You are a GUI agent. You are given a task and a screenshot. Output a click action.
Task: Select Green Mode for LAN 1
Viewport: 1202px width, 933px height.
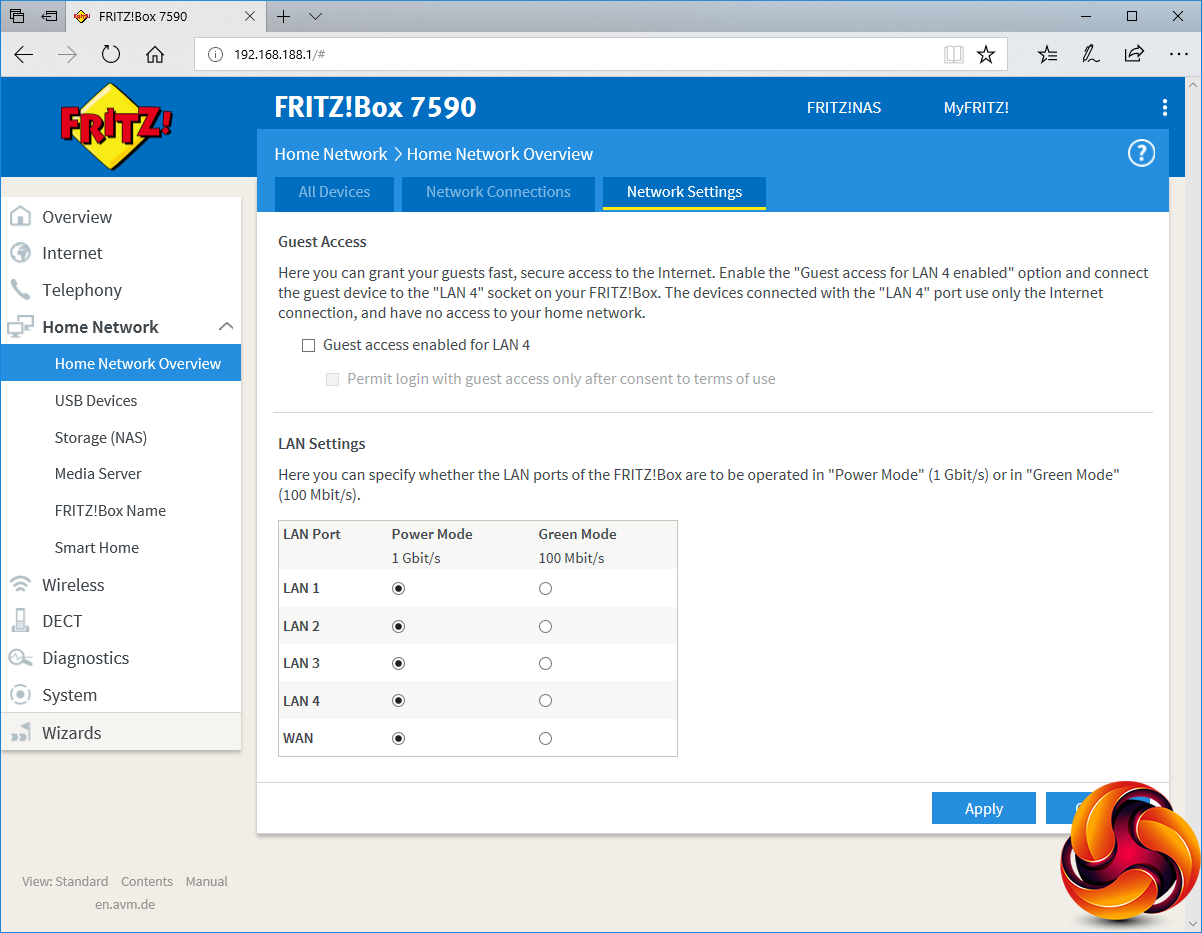point(545,589)
